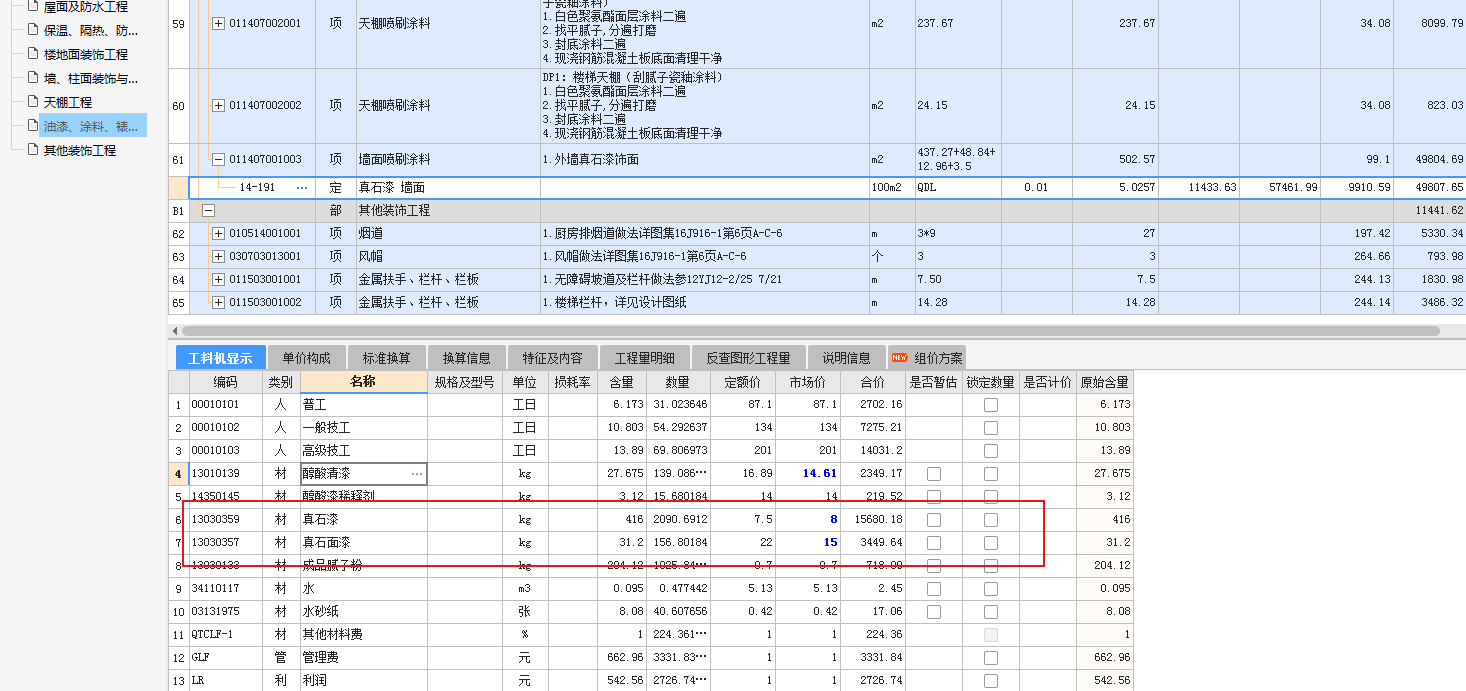The image size is (1466, 691).
Task: Expand item 010514001001 烟道
Action: click(219, 233)
